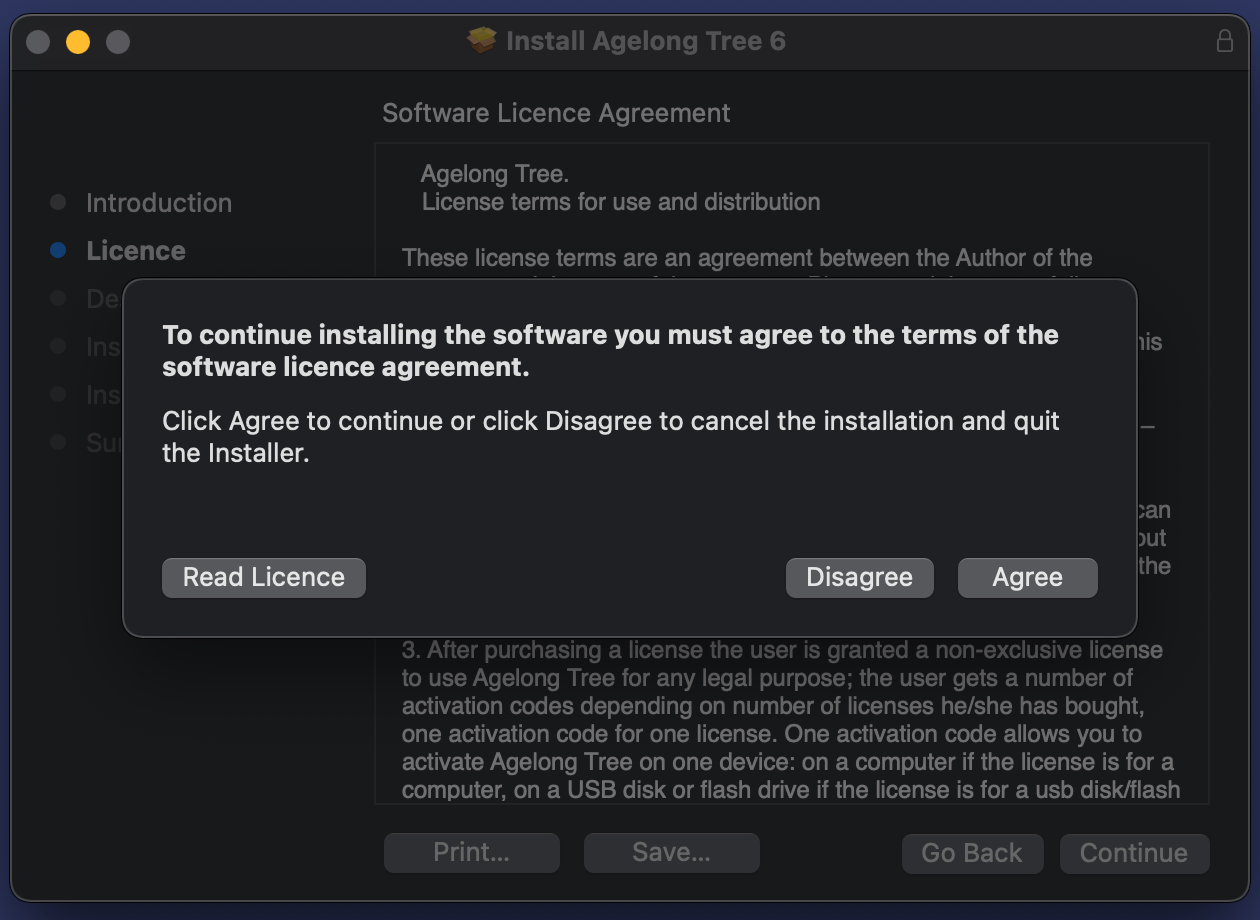Click the grey bullet beside Introduction
This screenshot has width=1260, height=920.
[x=58, y=202]
